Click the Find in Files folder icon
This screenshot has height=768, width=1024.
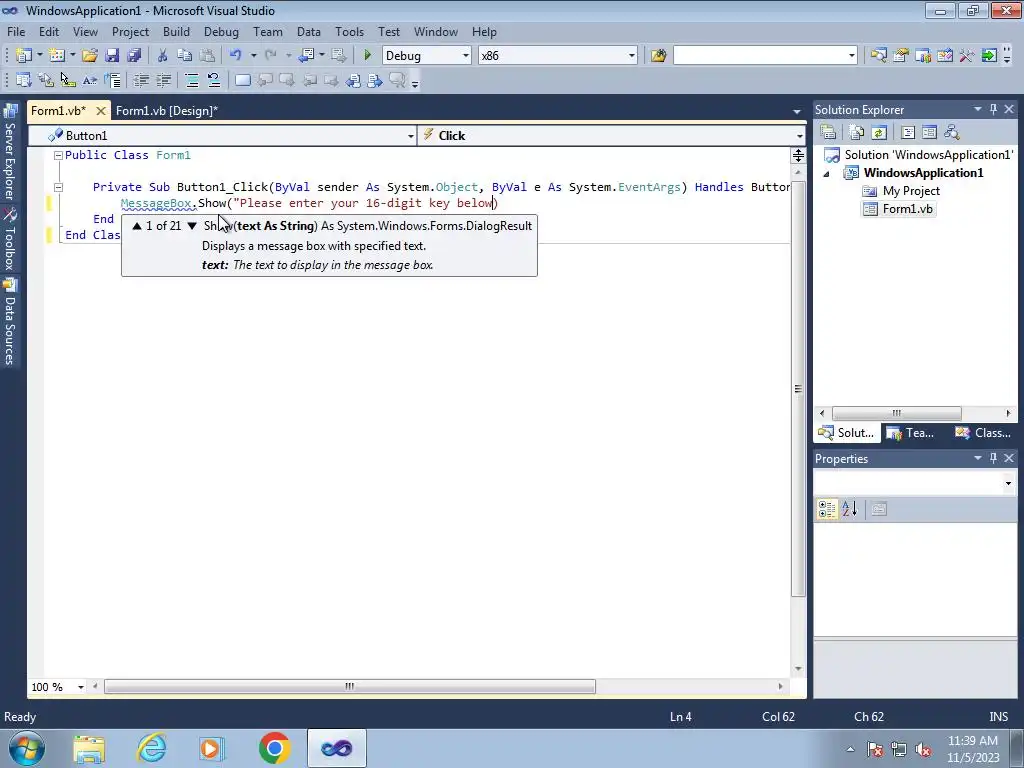click(658, 56)
